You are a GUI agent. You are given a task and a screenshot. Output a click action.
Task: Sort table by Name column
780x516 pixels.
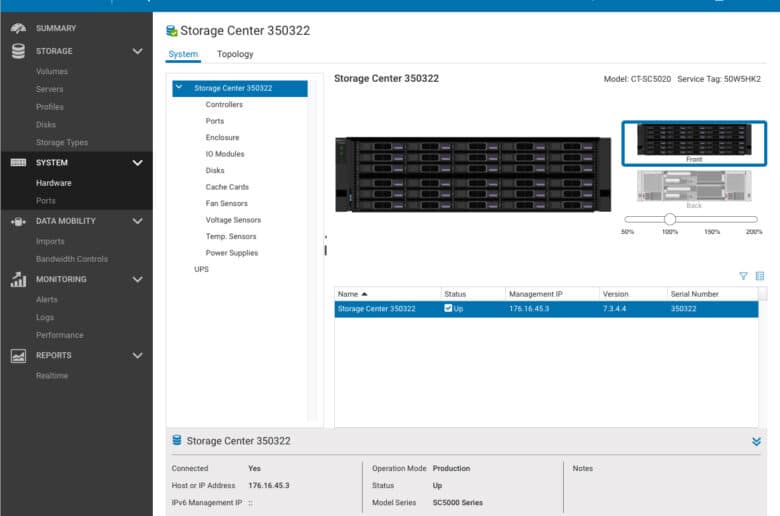coord(388,294)
